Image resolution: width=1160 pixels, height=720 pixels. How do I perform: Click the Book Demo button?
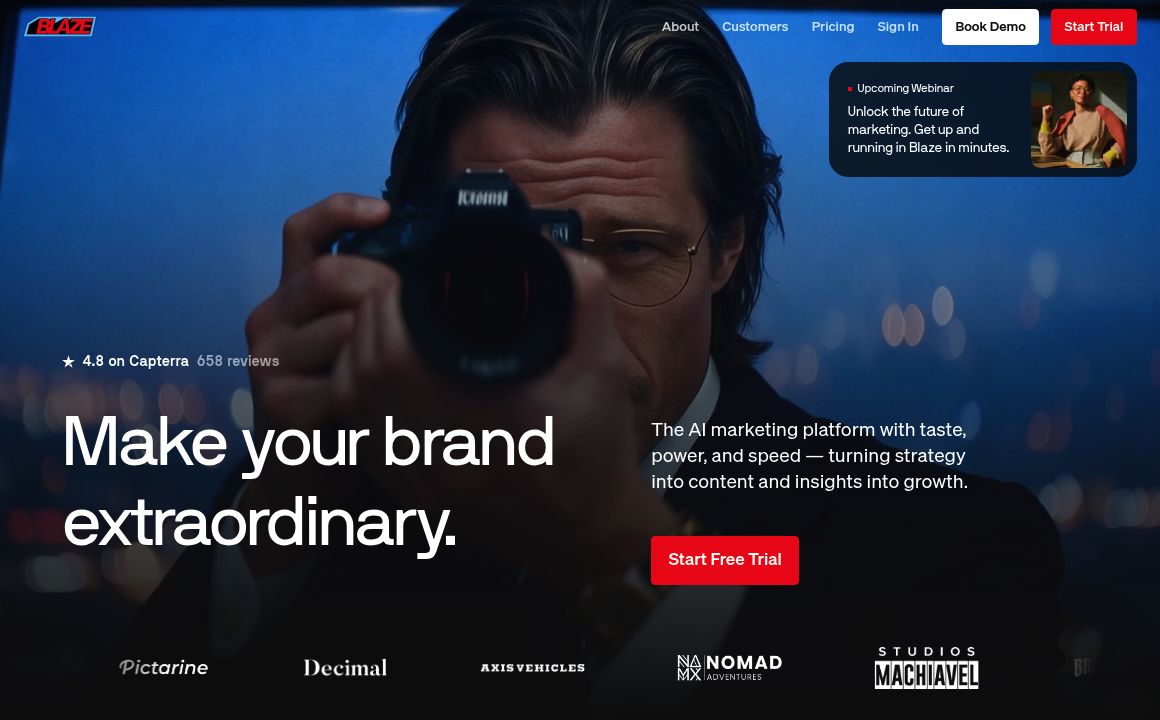(x=990, y=27)
